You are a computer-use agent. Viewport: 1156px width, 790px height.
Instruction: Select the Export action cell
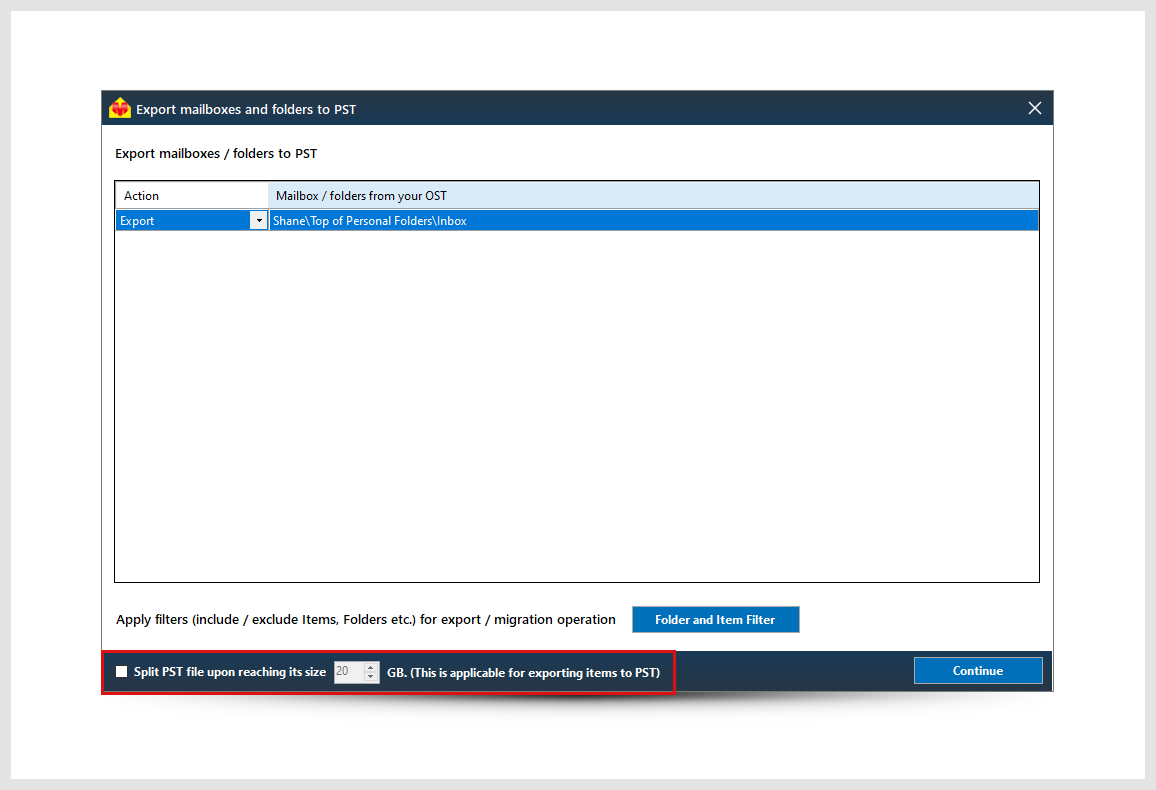[x=182, y=221]
